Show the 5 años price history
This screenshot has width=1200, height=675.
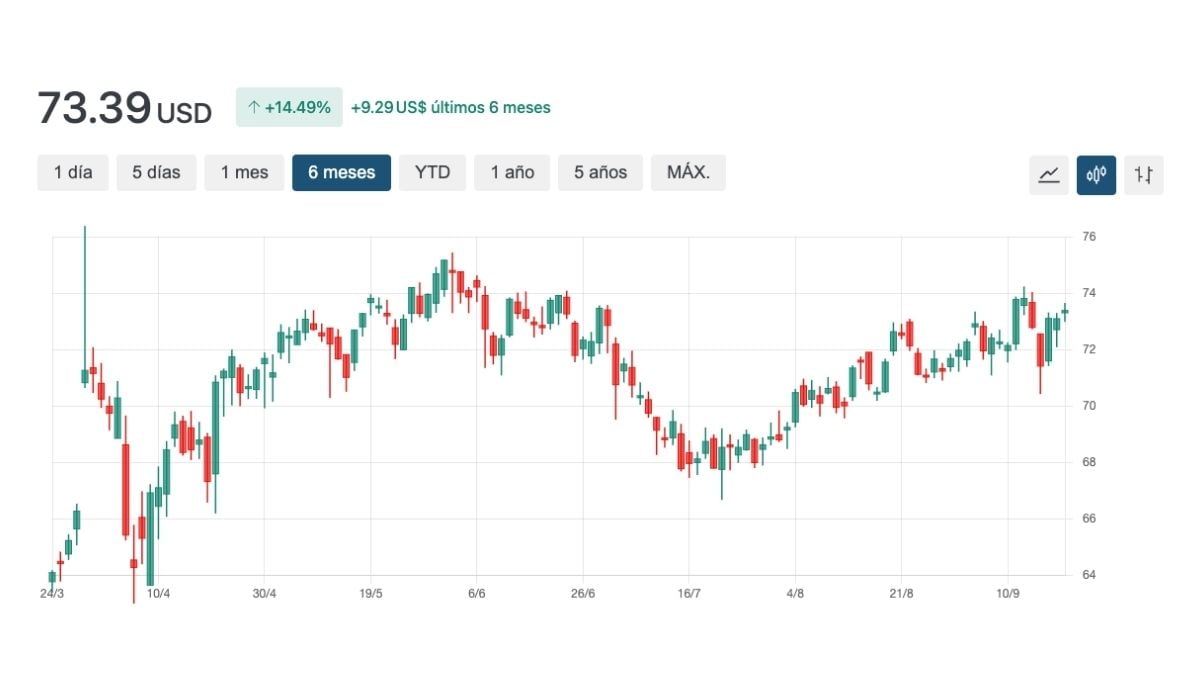tap(600, 172)
